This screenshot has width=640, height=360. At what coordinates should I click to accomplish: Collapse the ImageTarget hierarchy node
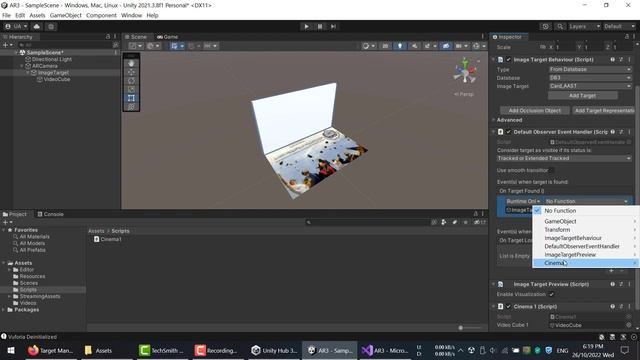[28, 73]
